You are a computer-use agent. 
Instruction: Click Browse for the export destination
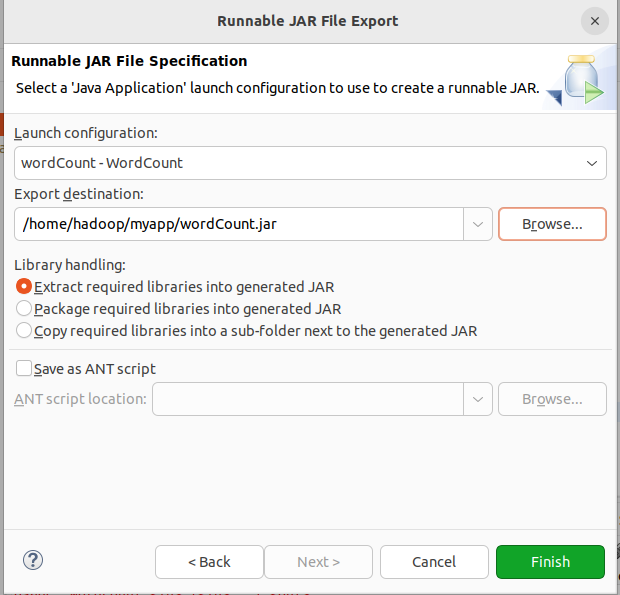click(x=552, y=224)
